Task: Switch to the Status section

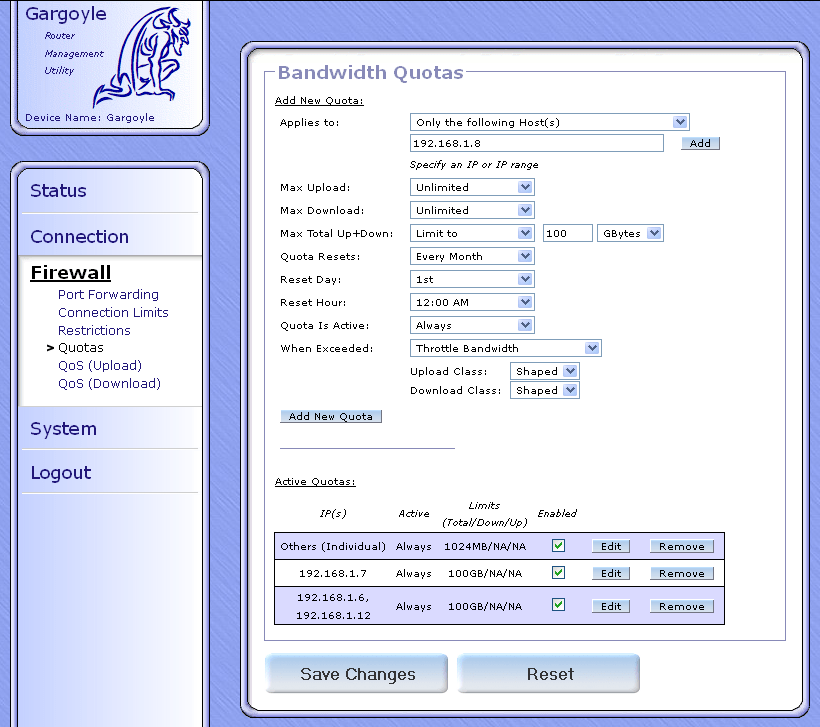Action: [57, 191]
